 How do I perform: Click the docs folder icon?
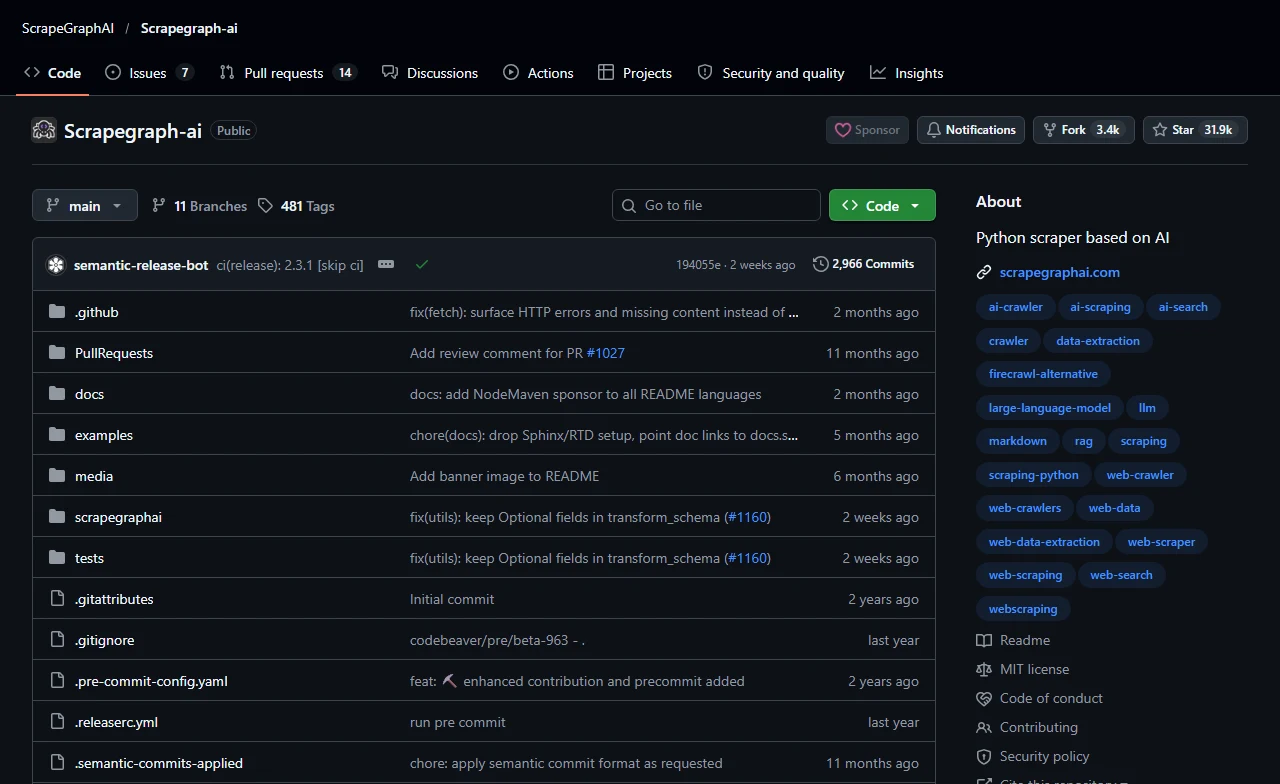(x=57, y=394)
